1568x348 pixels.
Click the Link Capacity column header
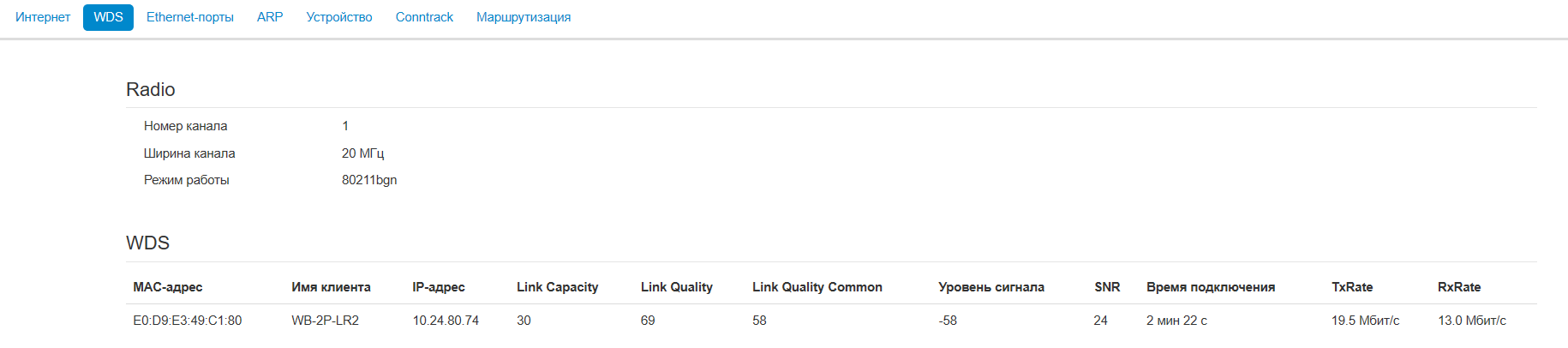coord(557,287)
